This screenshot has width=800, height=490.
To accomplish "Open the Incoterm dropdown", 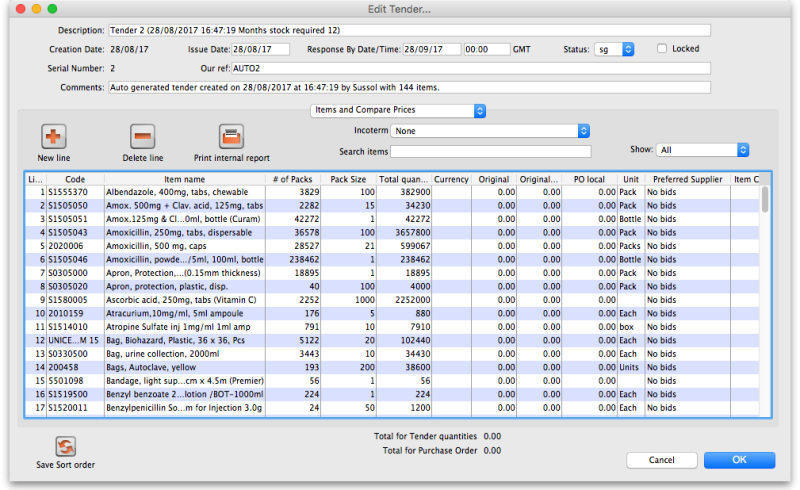I will pyautogui.click(x=490, y=130).
